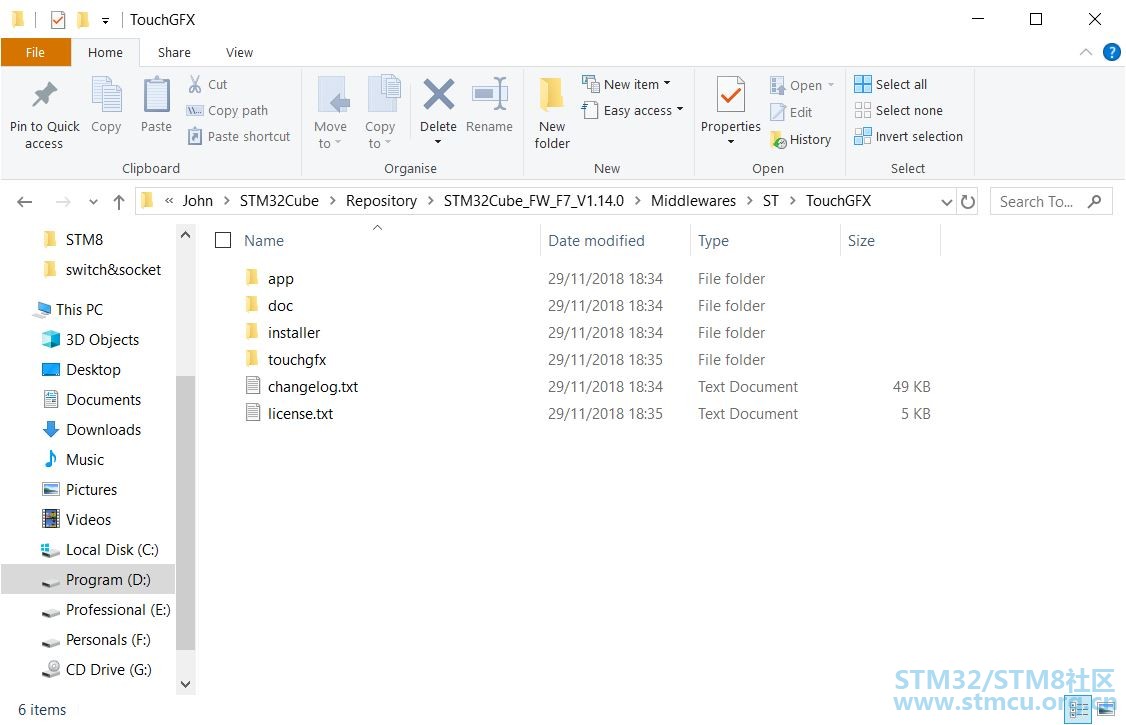Open Local Disk (C:) in sidebar
The image size is (1126, 725).
pyautogui.click(x=100, y=550)
